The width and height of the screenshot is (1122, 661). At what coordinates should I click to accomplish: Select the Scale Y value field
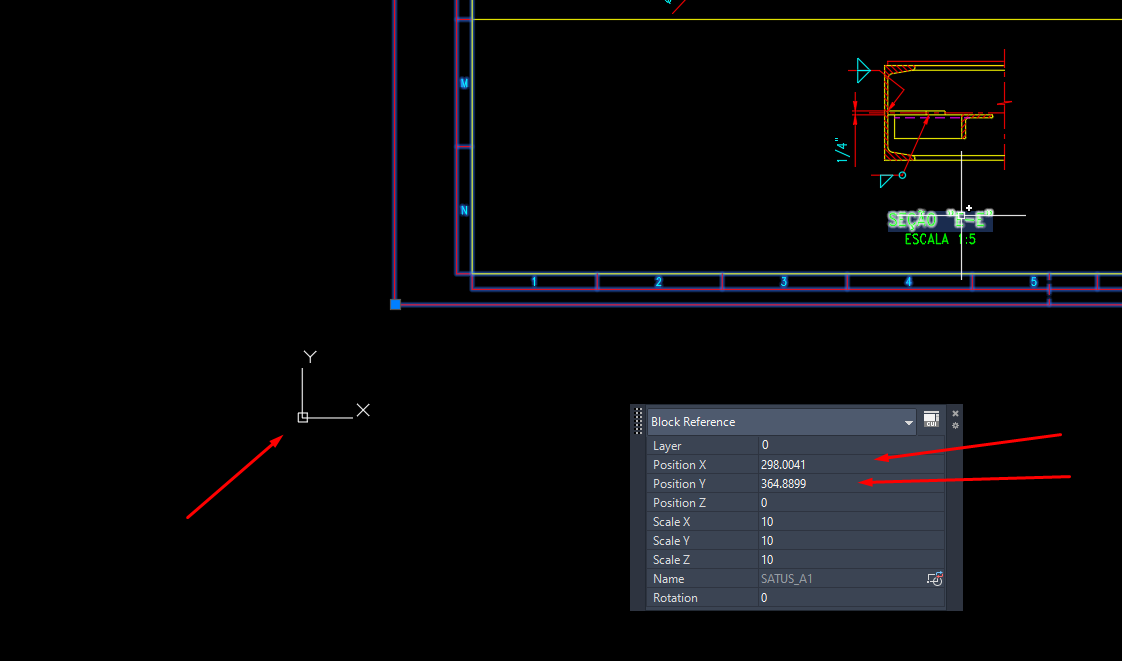click(850, 541)
